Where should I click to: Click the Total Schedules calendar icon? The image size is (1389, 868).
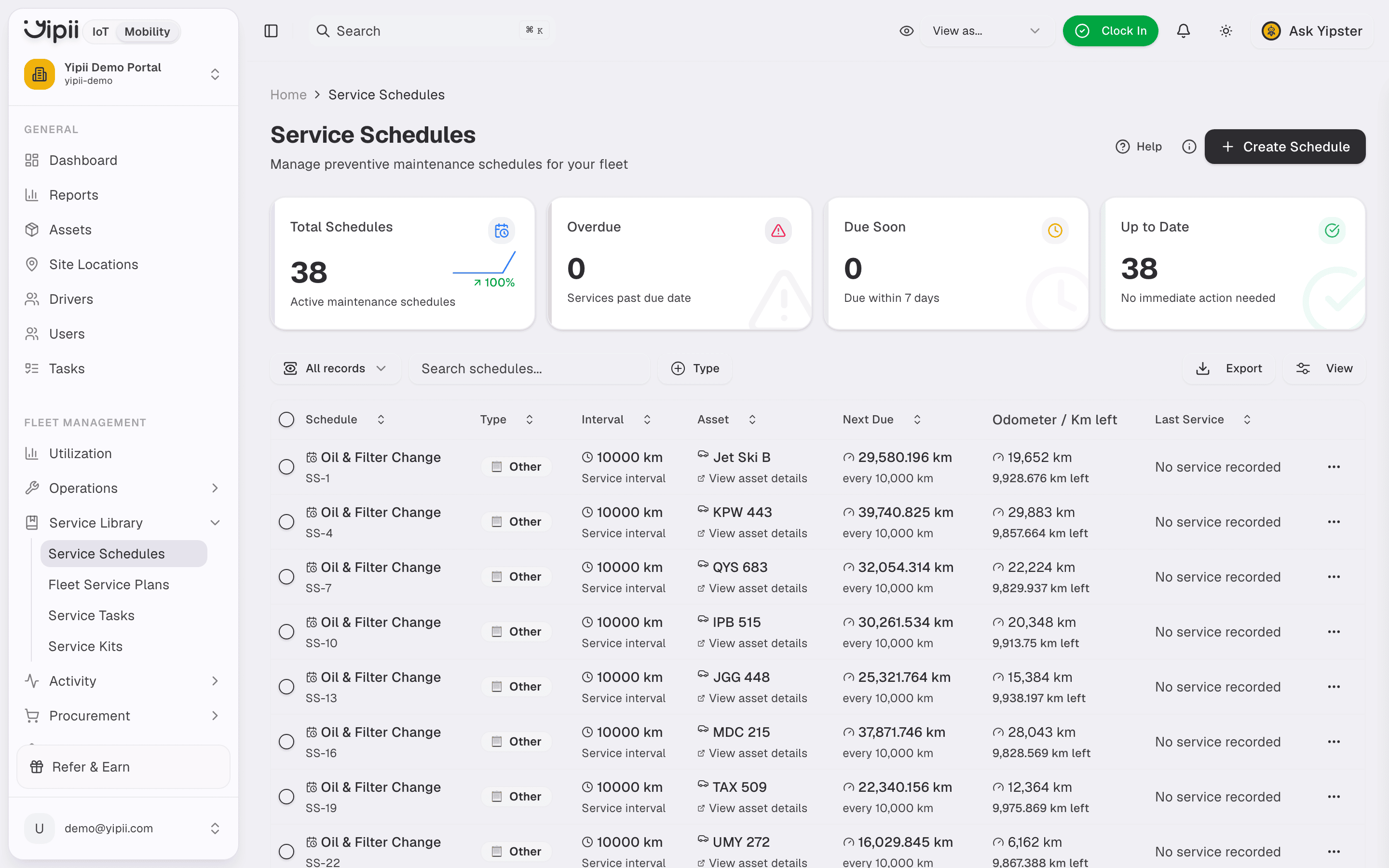(502, 230)
